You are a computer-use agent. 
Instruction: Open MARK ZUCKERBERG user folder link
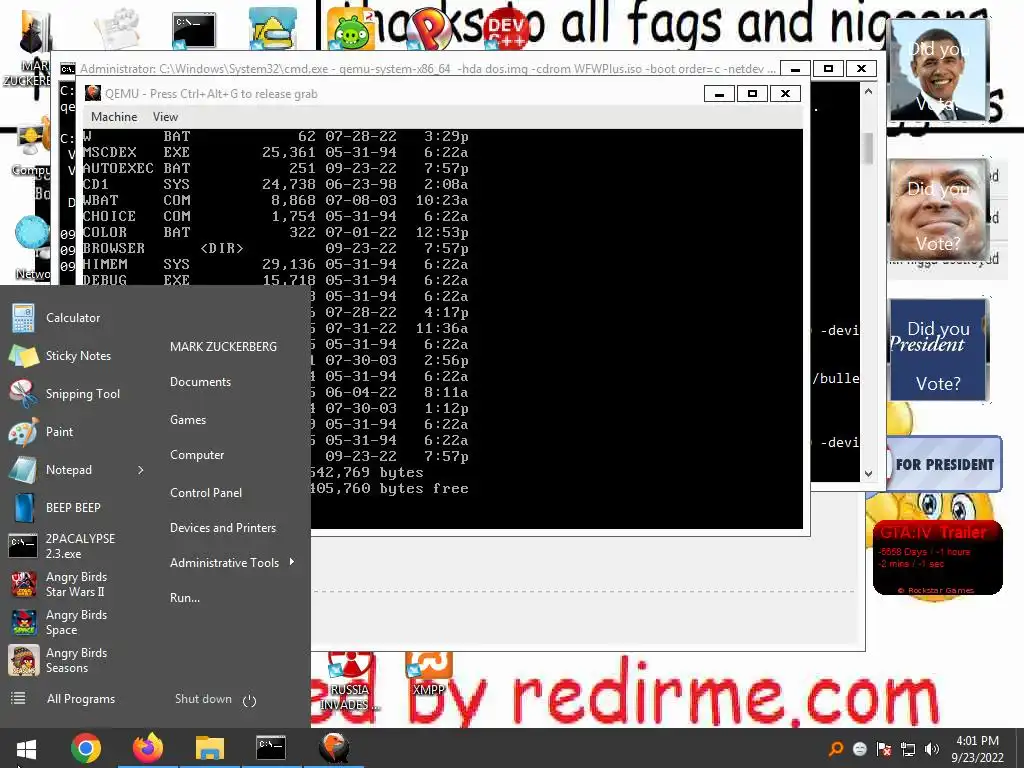[223, 347]
